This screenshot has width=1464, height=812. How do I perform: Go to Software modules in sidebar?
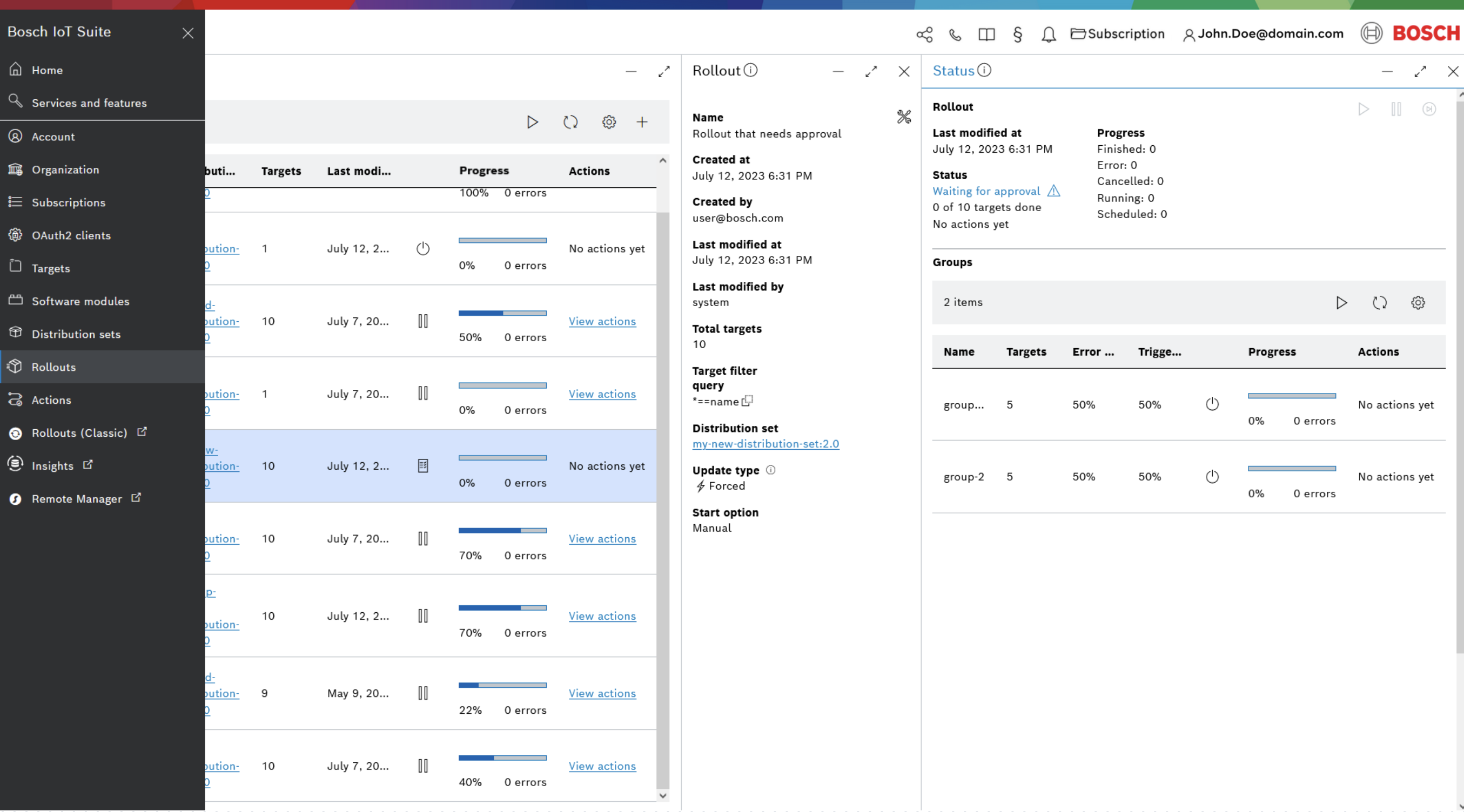80,301
